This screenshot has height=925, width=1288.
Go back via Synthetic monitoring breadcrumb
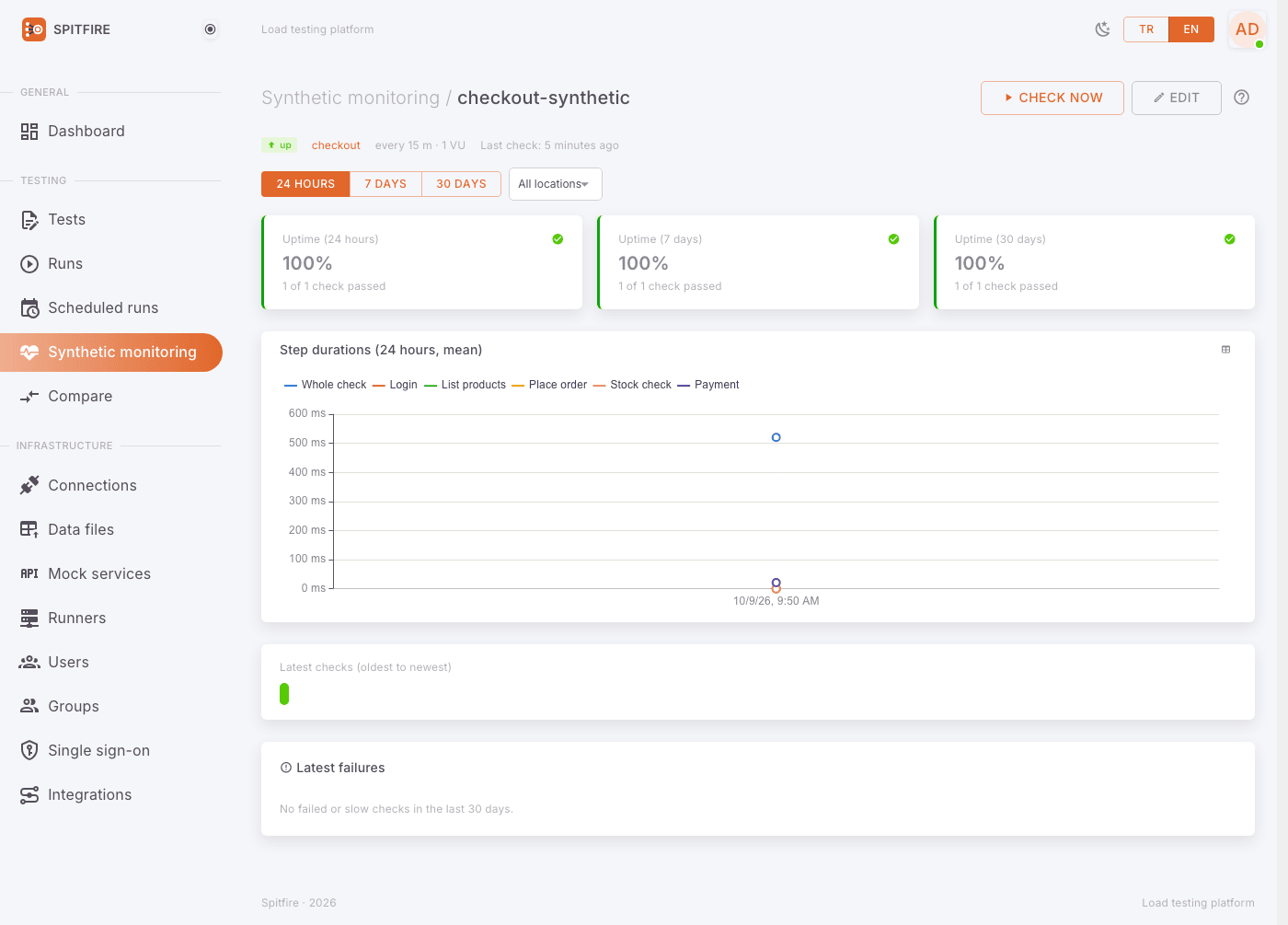click(351, 98)
